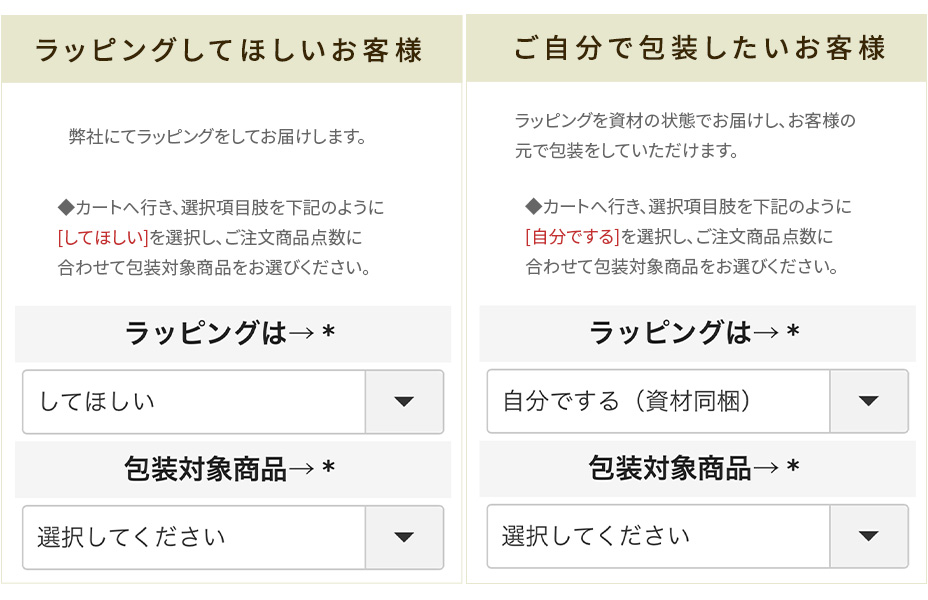Open the 'してほしい' wrapping select box

click(x=194, y=402)
